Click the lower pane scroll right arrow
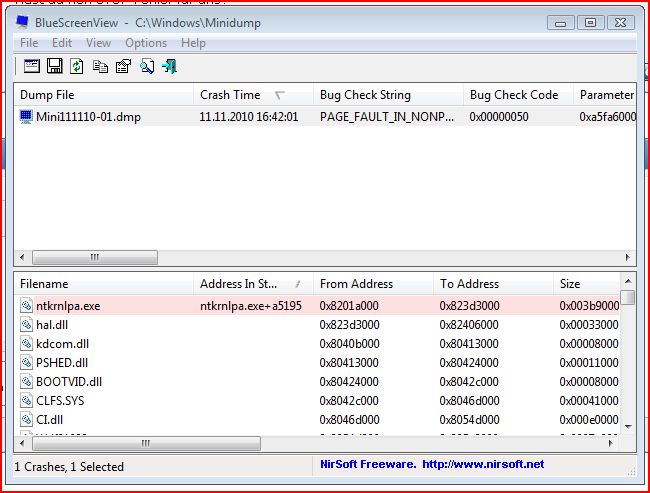 coord(611,443)
